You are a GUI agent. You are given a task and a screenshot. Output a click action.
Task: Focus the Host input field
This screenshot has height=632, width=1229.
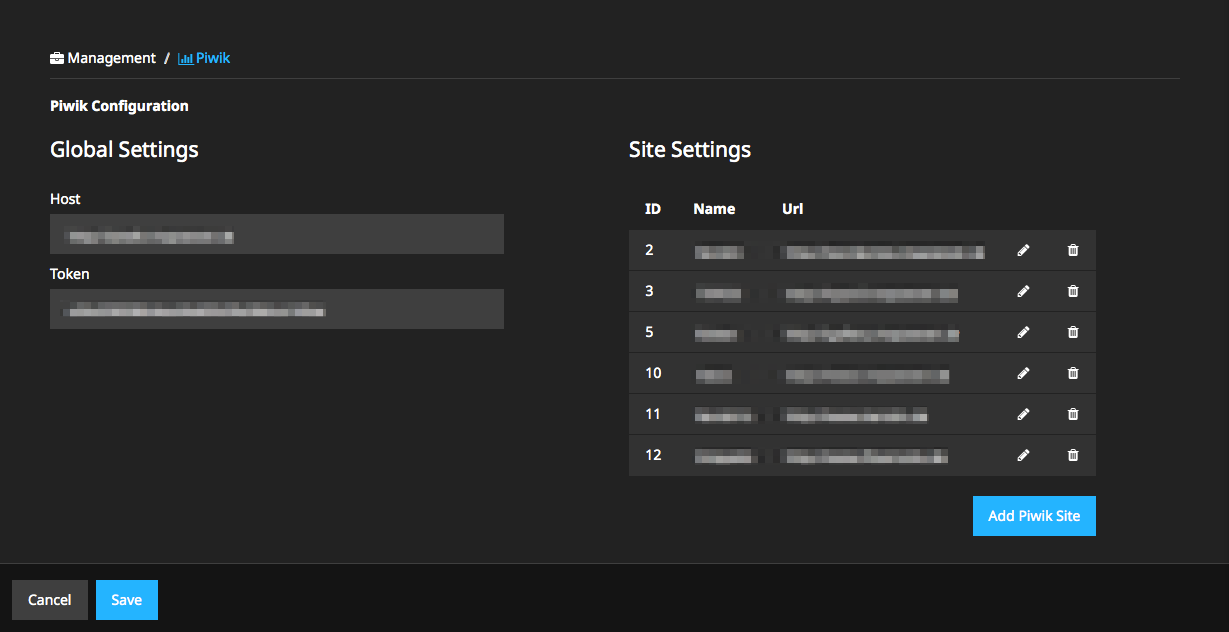[x=277, y=234]
